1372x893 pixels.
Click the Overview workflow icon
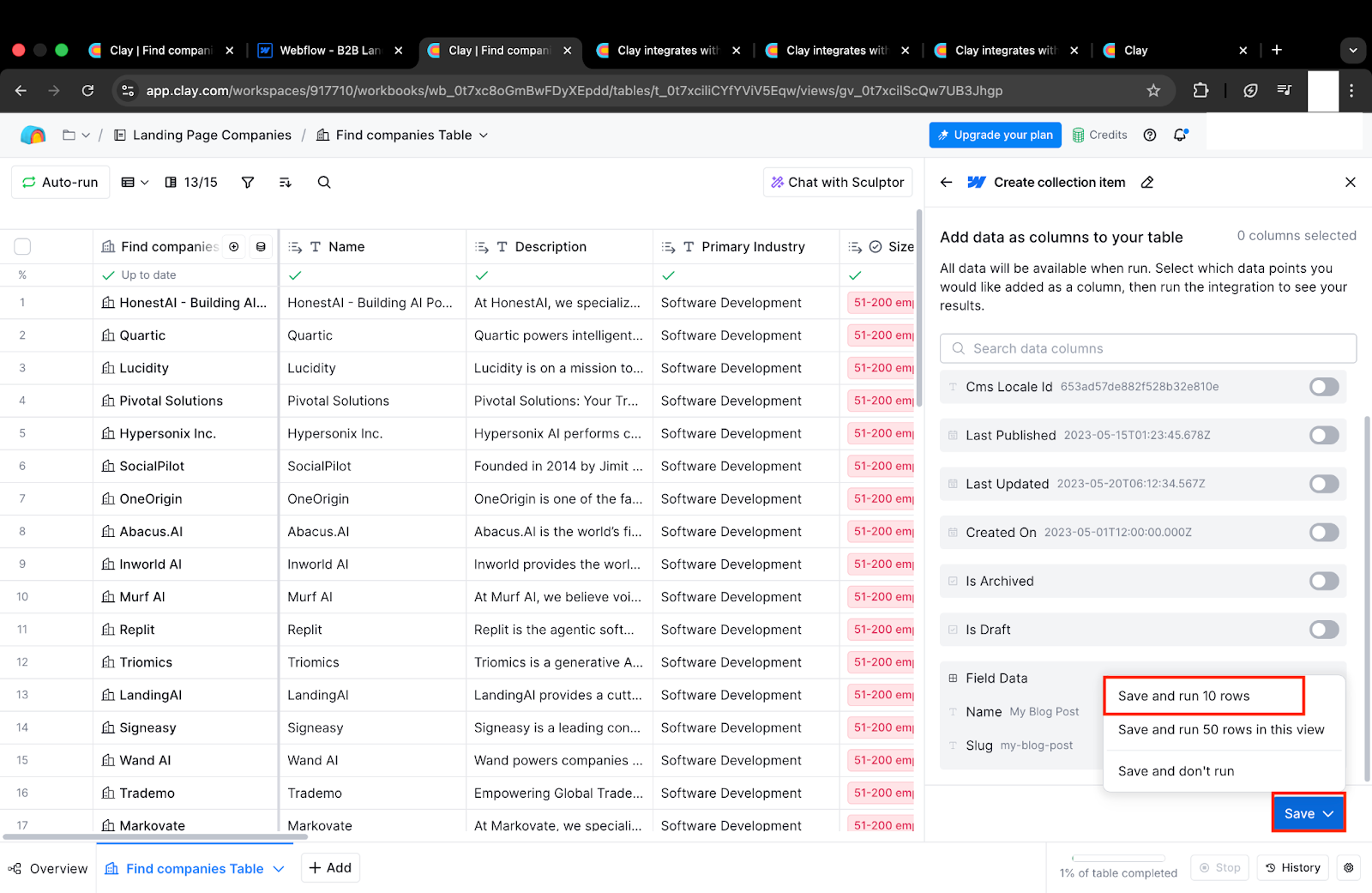pyautogui.click(x=15, y=868)
